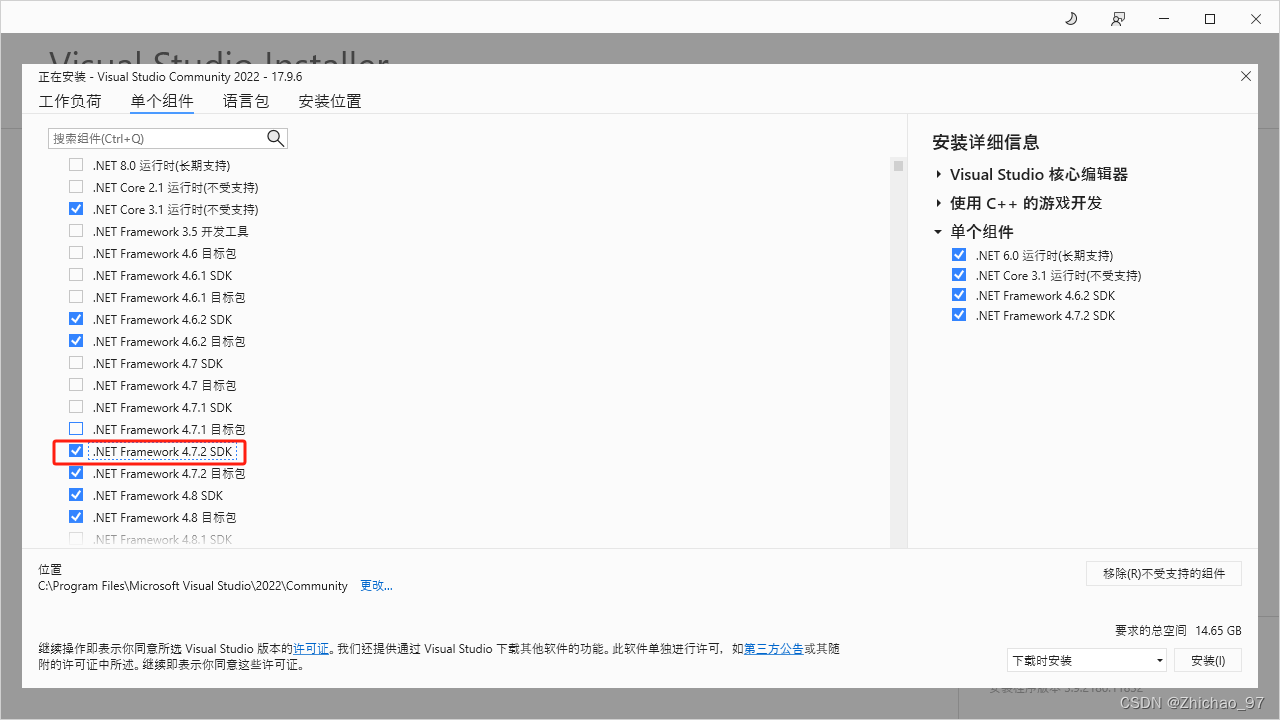Open the 语言包 tab

point(246,101)
